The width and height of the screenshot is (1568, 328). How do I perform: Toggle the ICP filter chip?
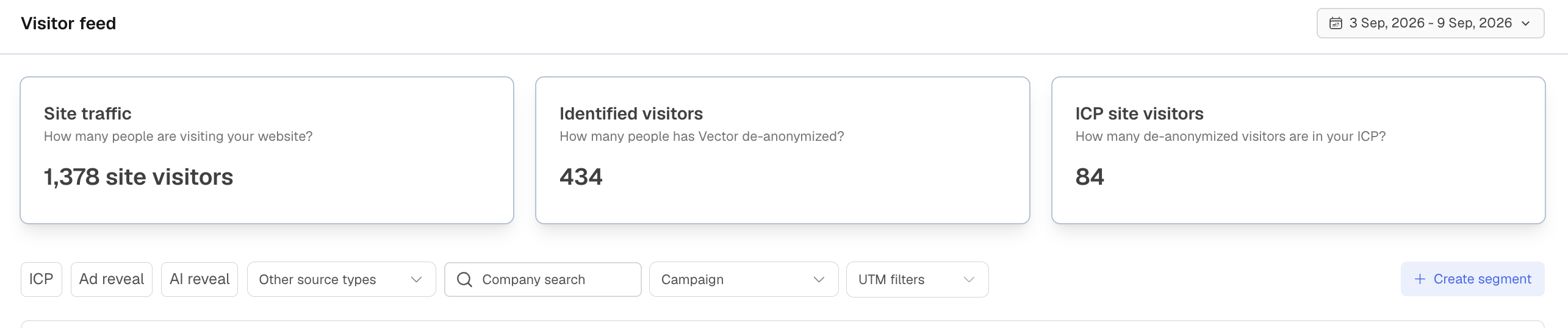click(41, 279)
